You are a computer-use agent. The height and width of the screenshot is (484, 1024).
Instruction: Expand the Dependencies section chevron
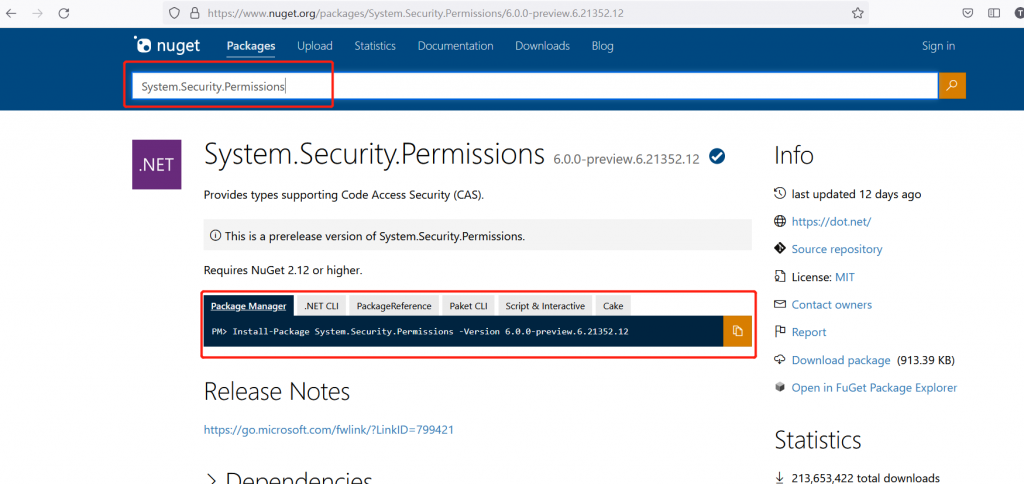tap(211, 479)
